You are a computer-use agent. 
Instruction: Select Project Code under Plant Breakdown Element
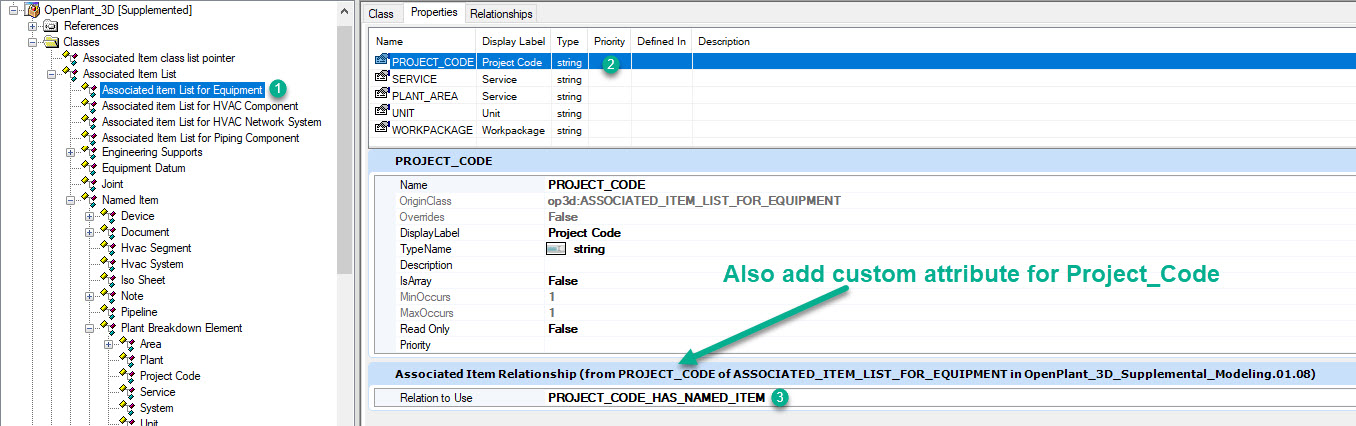170,376
